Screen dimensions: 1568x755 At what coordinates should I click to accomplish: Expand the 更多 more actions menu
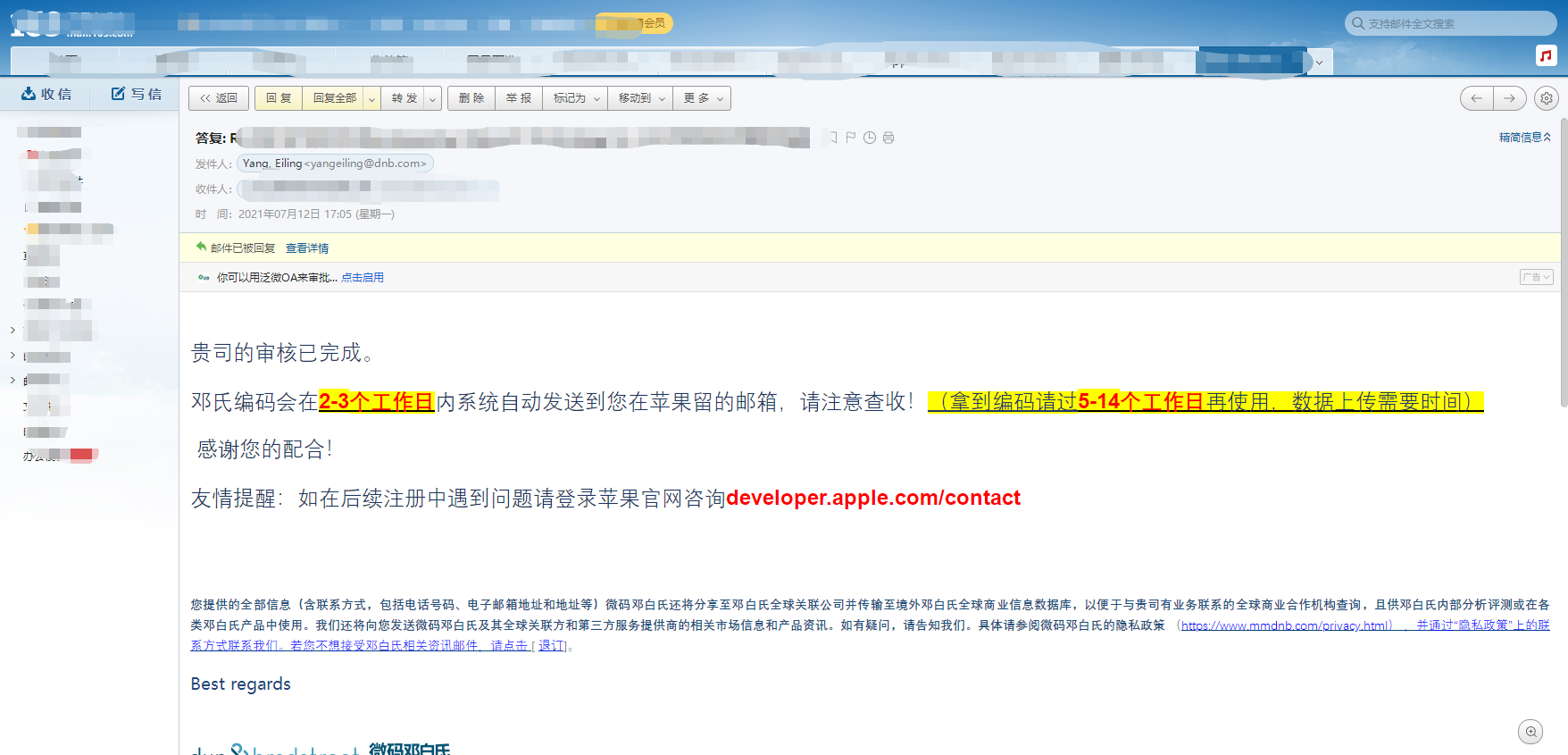point(702,98)
